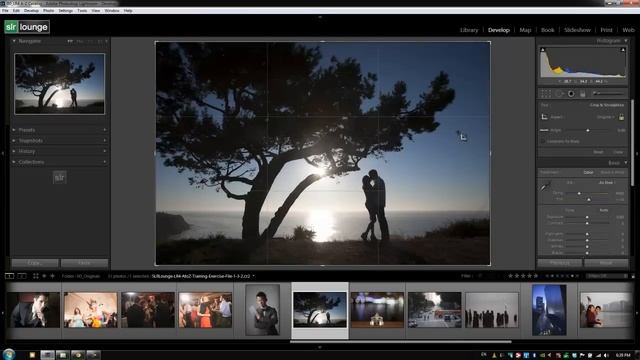Click the Auto tone button

pos(604,210)
